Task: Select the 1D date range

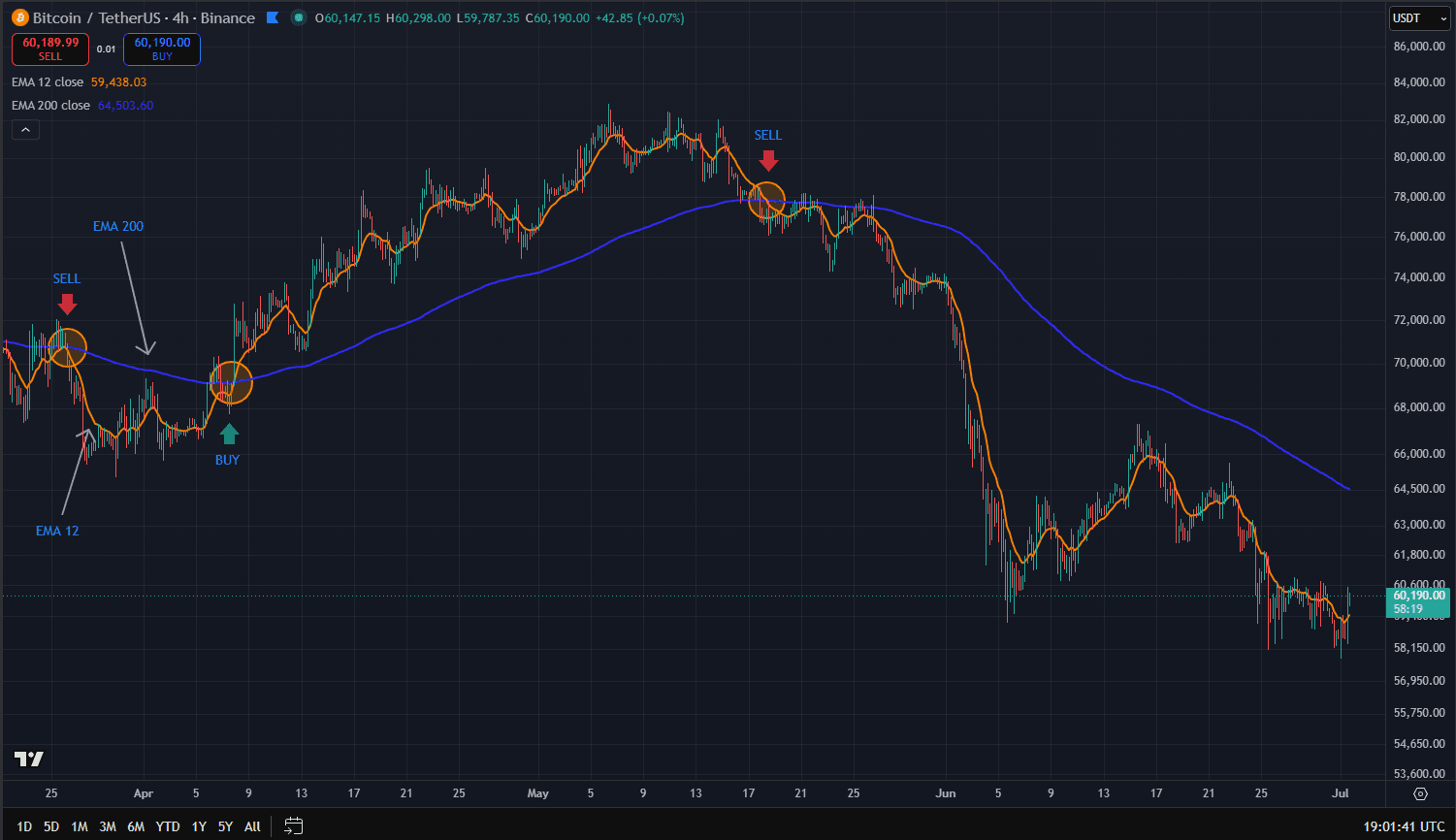Action: point(24,826)
